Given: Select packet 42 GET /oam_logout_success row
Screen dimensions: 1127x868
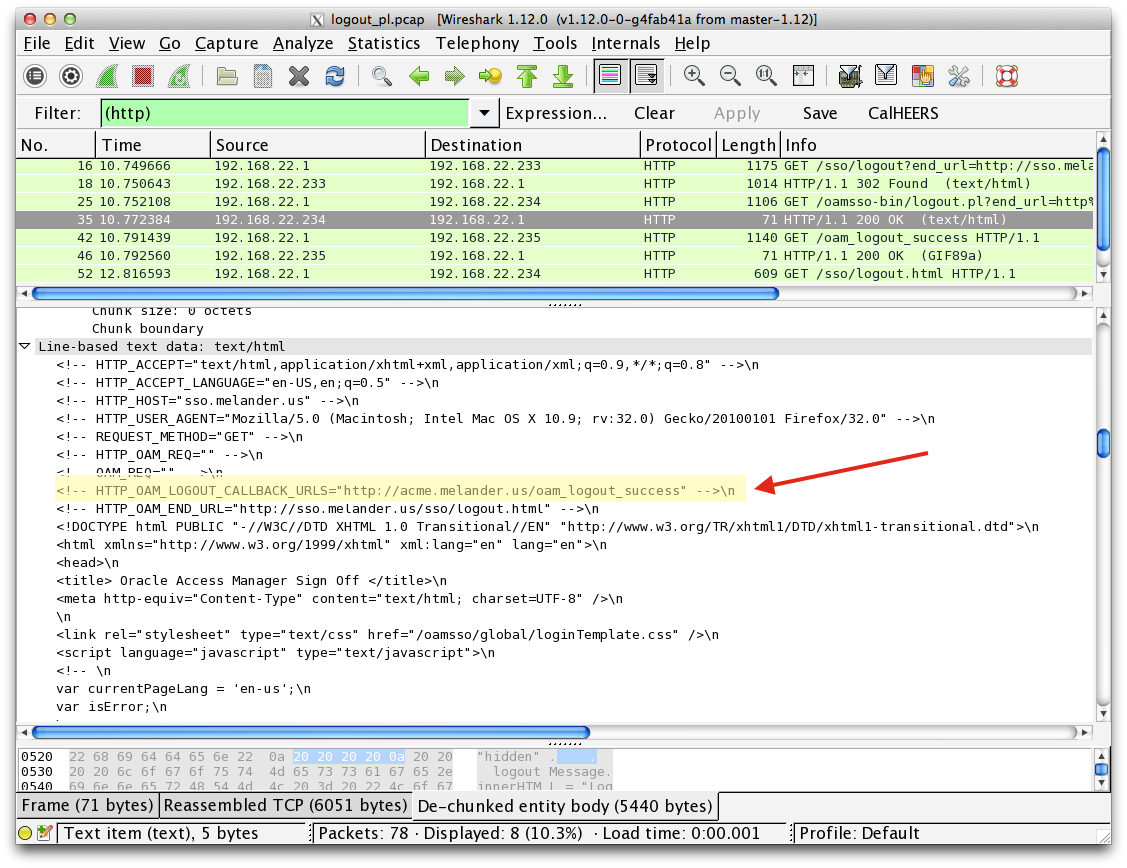Looking at the screenshot, I should tap(555, 238).
